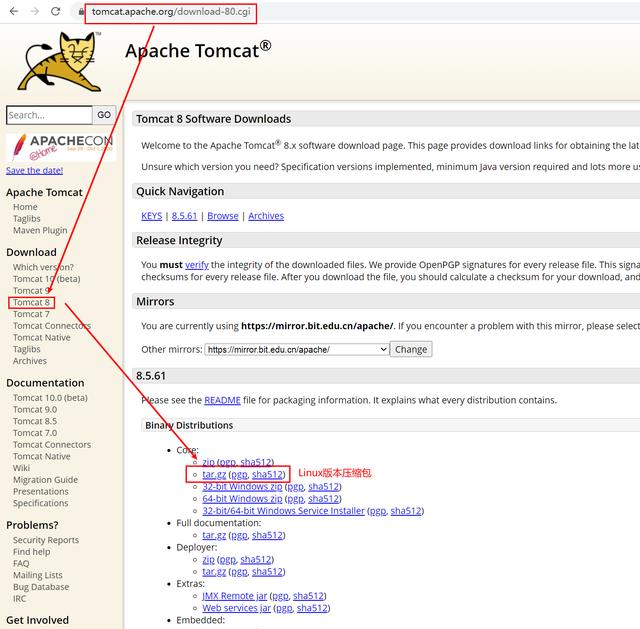
Task: Click Archives in Quick Navigation
Action: 266,216
